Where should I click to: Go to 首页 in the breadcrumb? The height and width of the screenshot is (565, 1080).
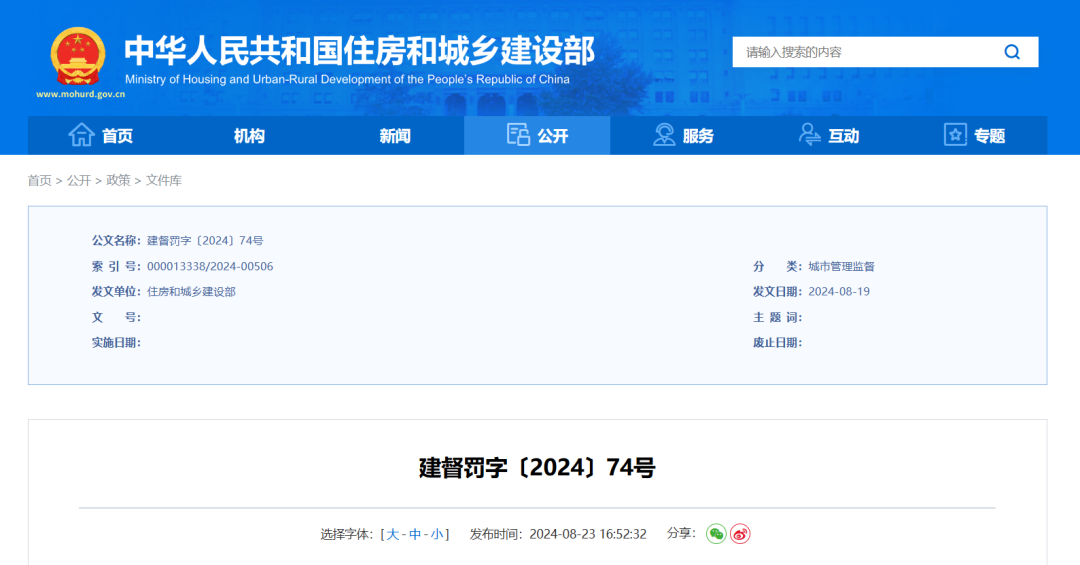click(x=39, y=181)
